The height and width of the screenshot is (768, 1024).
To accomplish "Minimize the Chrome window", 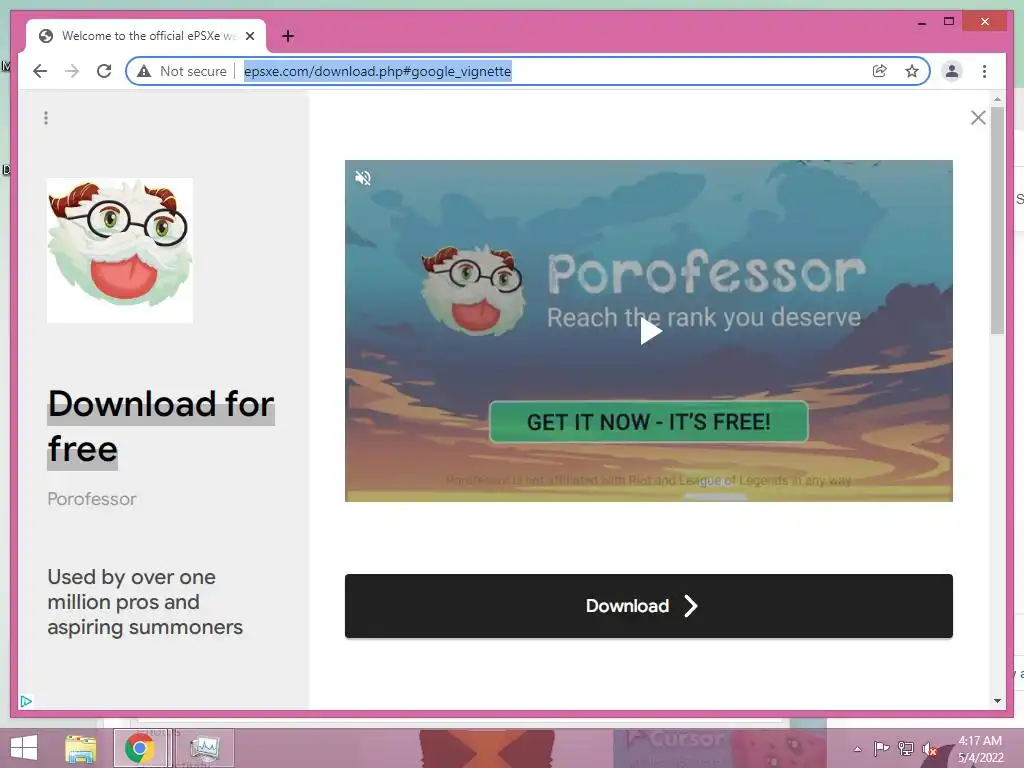I will point(921,22).
